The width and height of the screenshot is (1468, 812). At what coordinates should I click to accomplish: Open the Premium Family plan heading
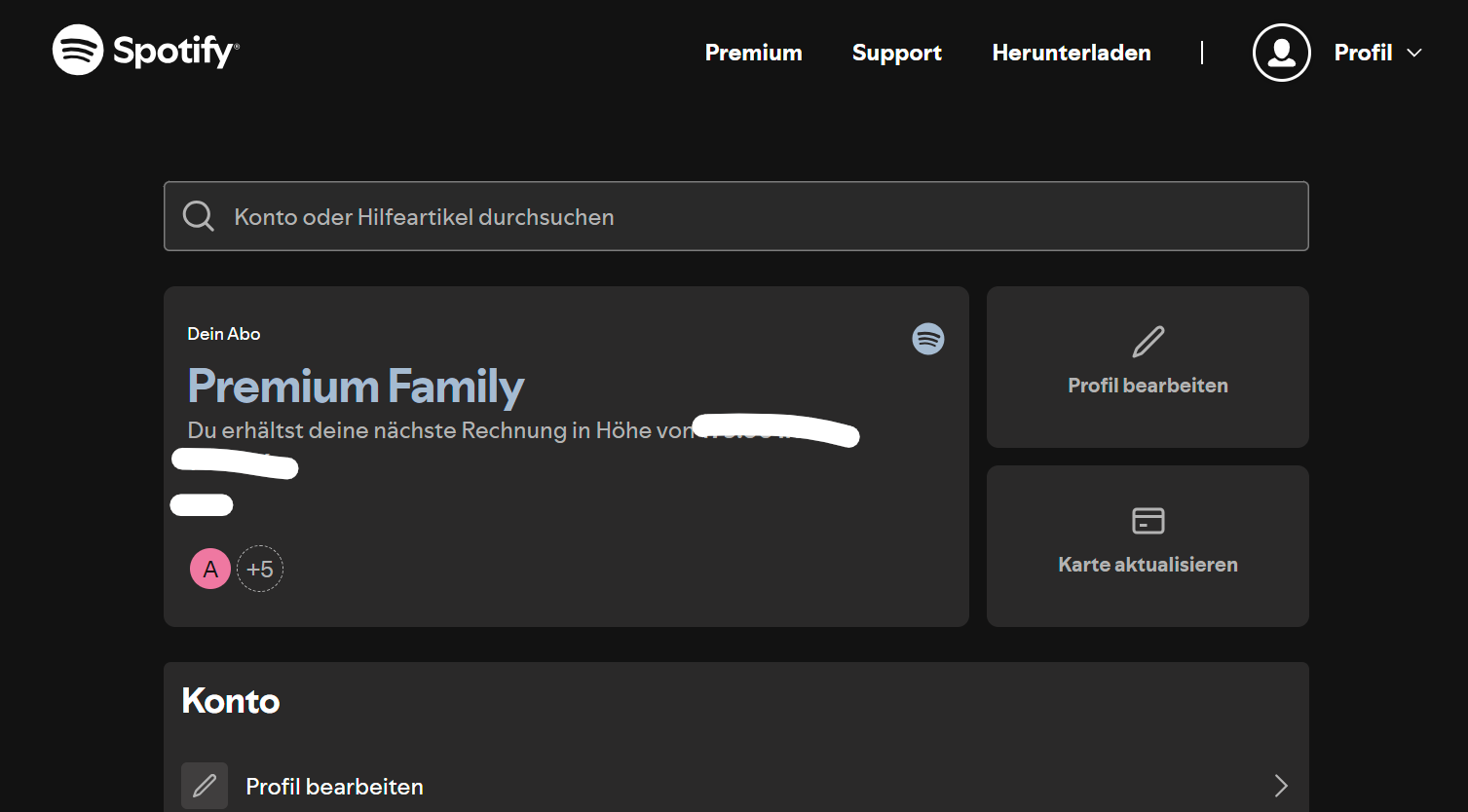pos(356,387)
